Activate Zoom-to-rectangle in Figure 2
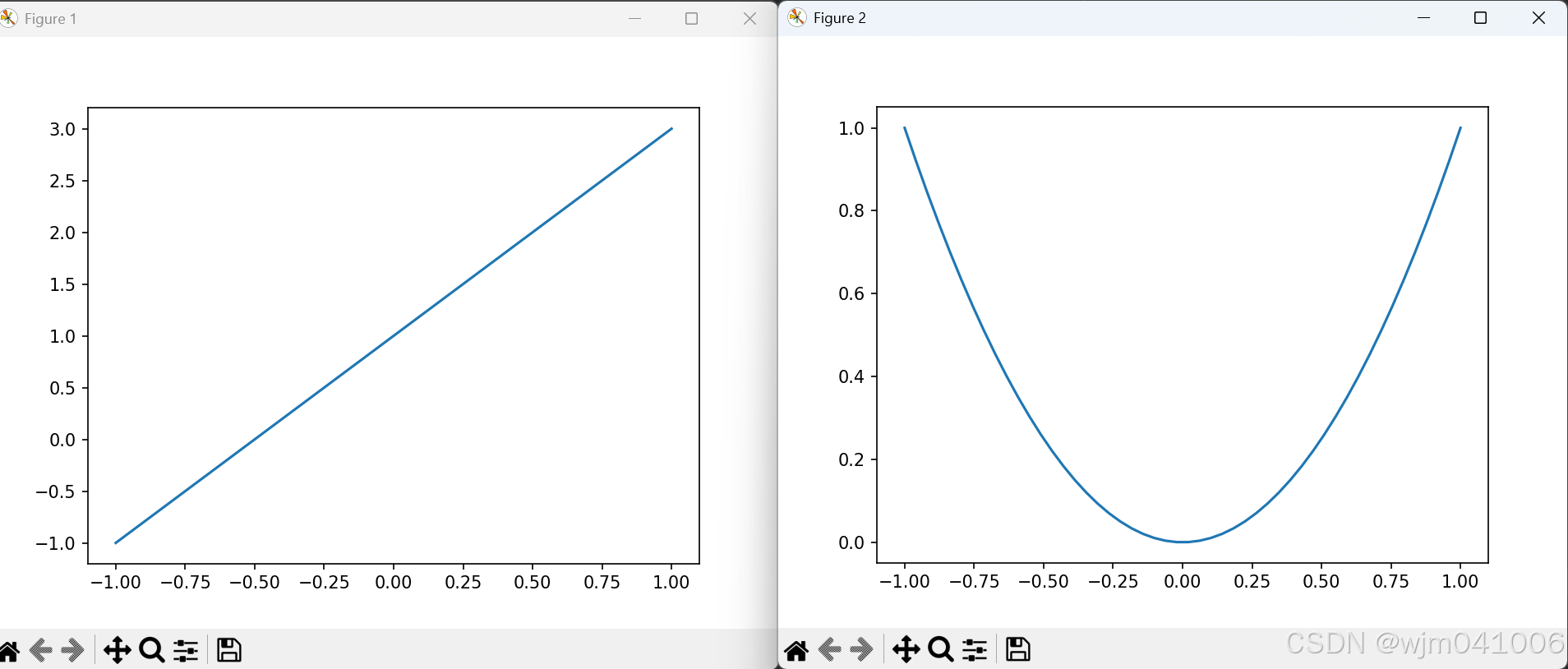Image resolution: width=1568 pixels, height=669 pixels. [x=941, y=649]
